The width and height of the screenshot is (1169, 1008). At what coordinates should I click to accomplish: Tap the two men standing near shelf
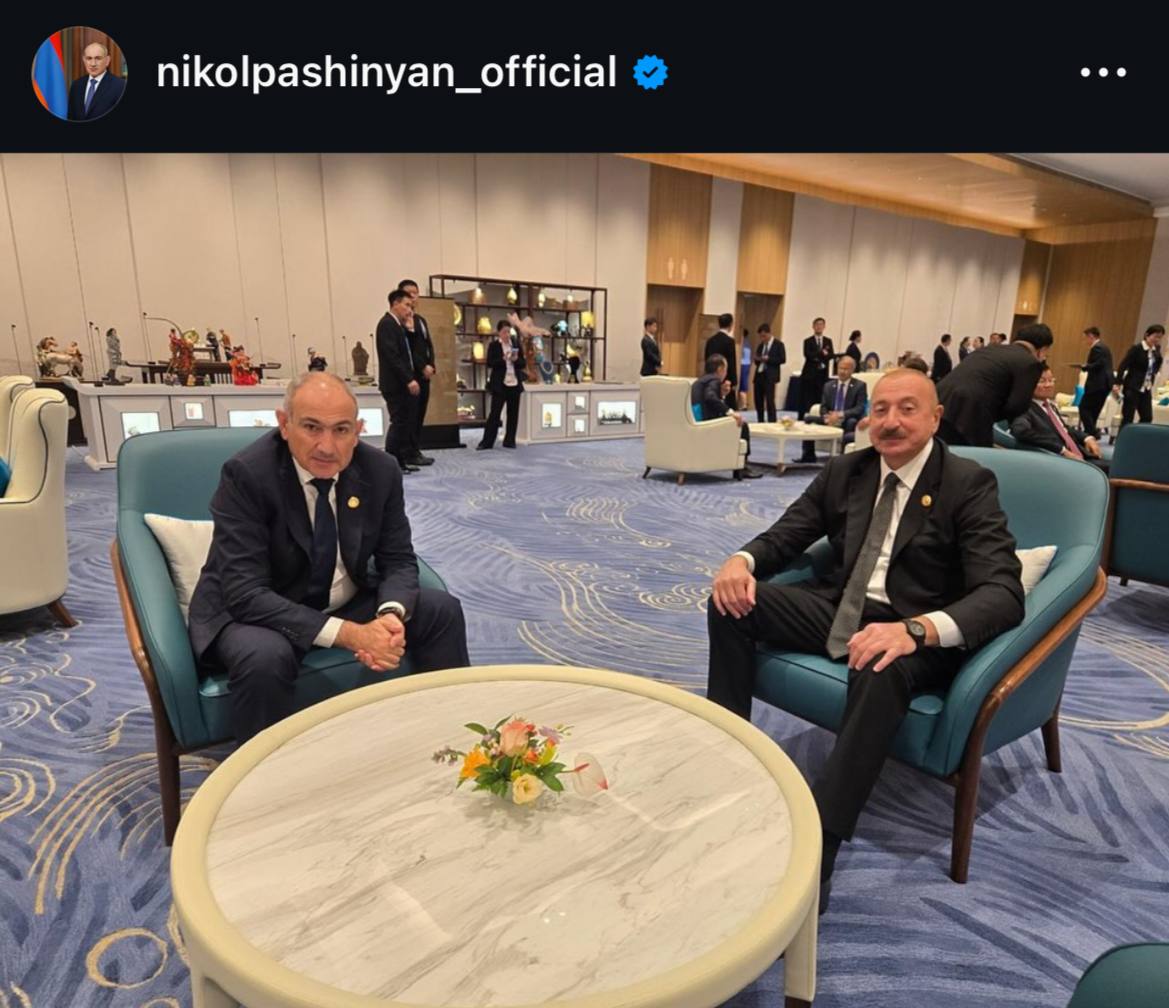405,374
